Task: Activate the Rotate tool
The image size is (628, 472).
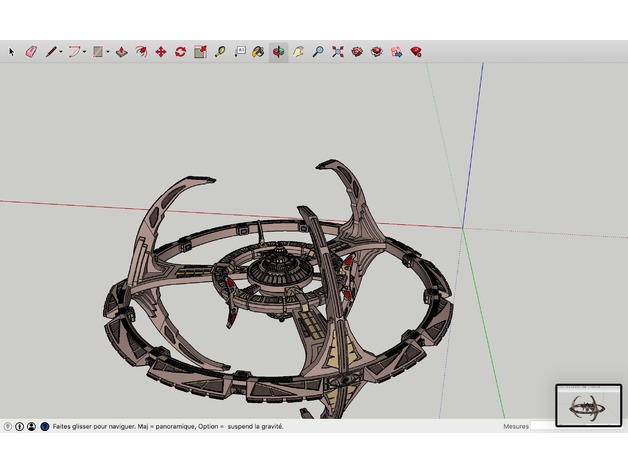Action: (x=180, y=51)
